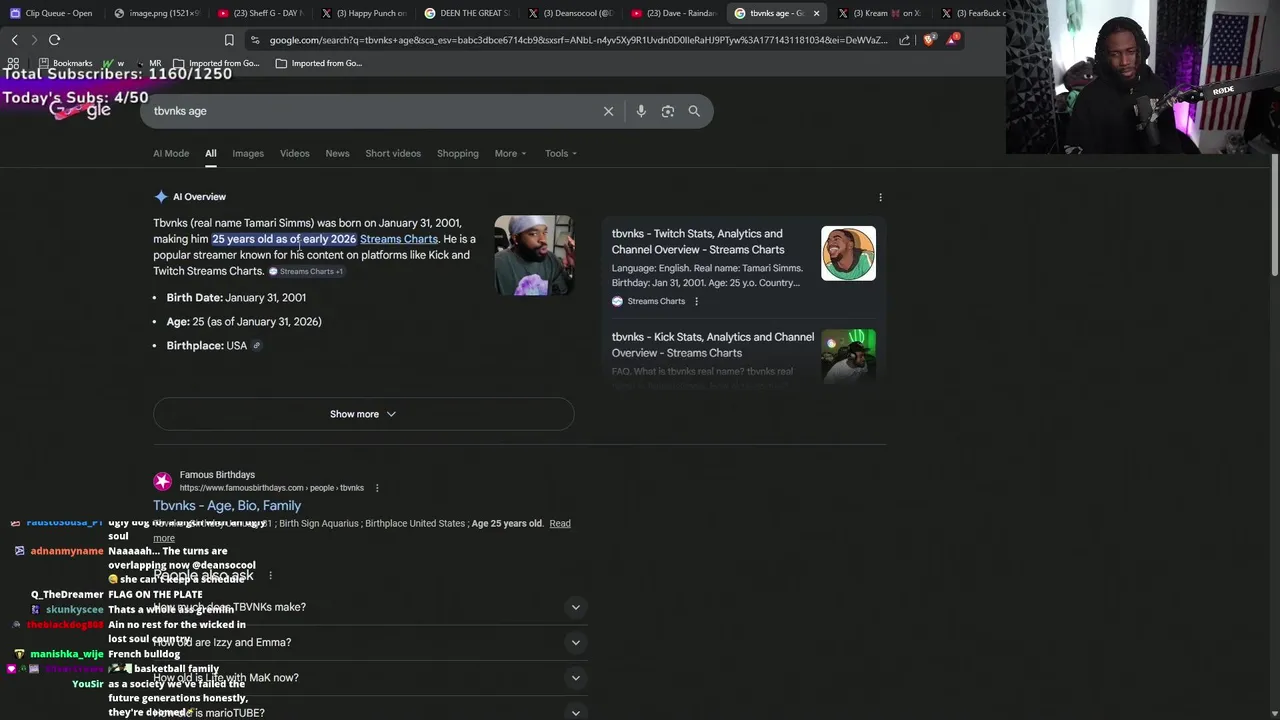Select the Short videos search tab
Viewport: 1280px width, 720px height.
[393, 153]
